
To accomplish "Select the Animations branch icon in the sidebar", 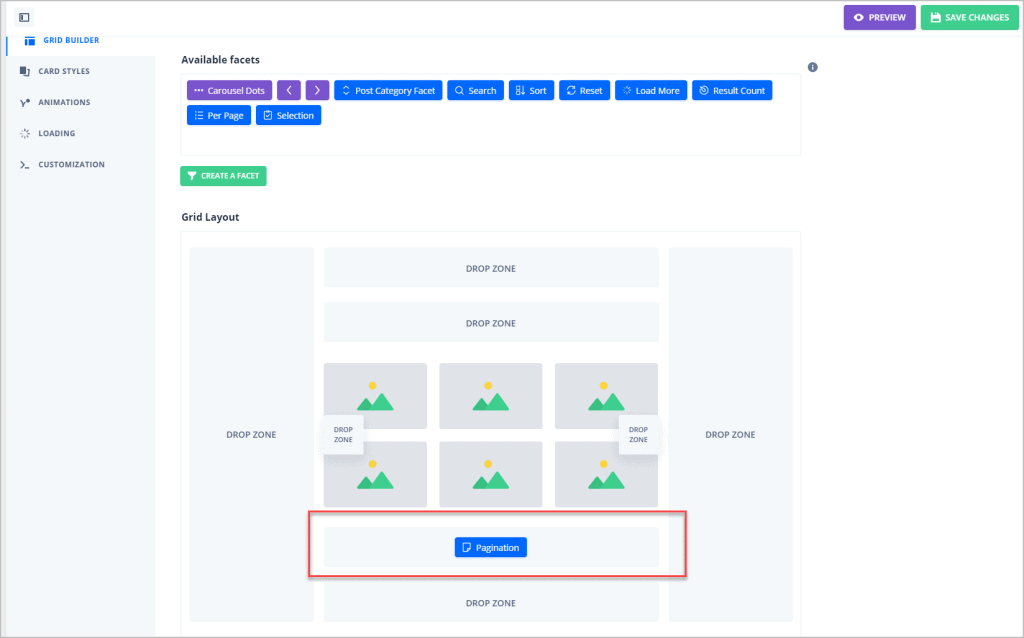I will [23, 102].
